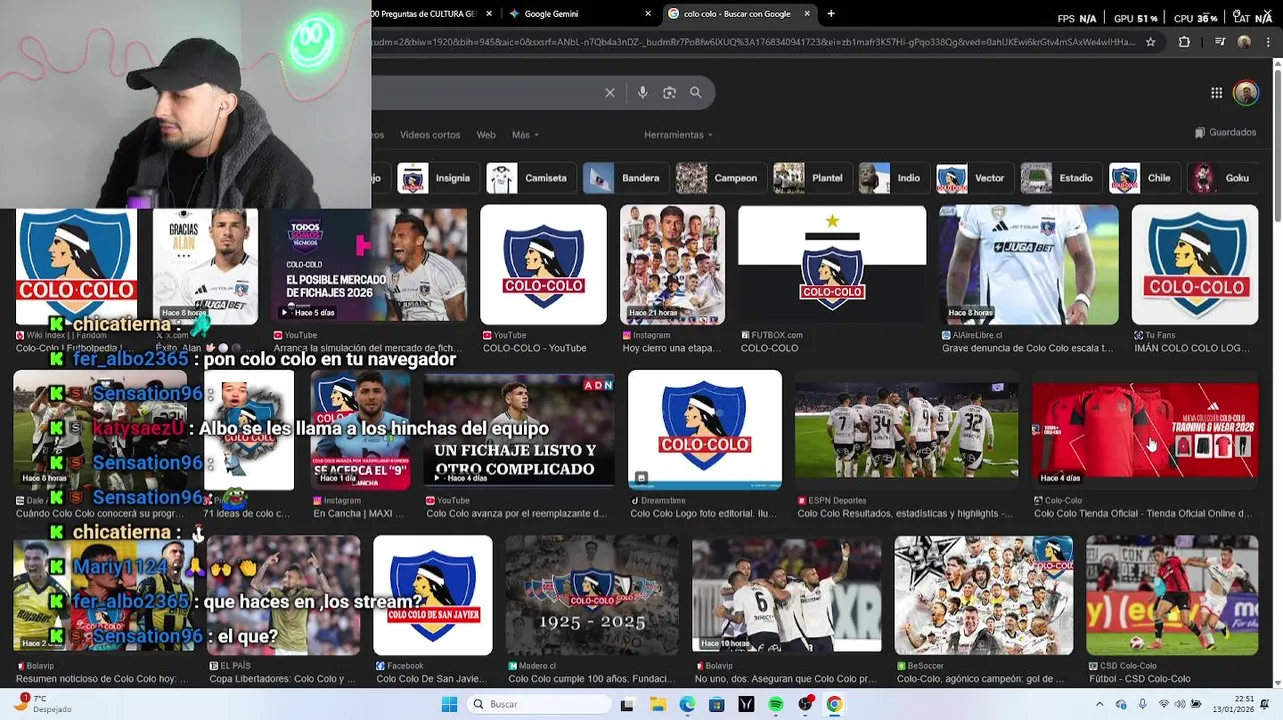Open the FUTBOX.com COLO-COLO flag image
The width and height of the screenshot is (1283, 720).
point(832,265)
